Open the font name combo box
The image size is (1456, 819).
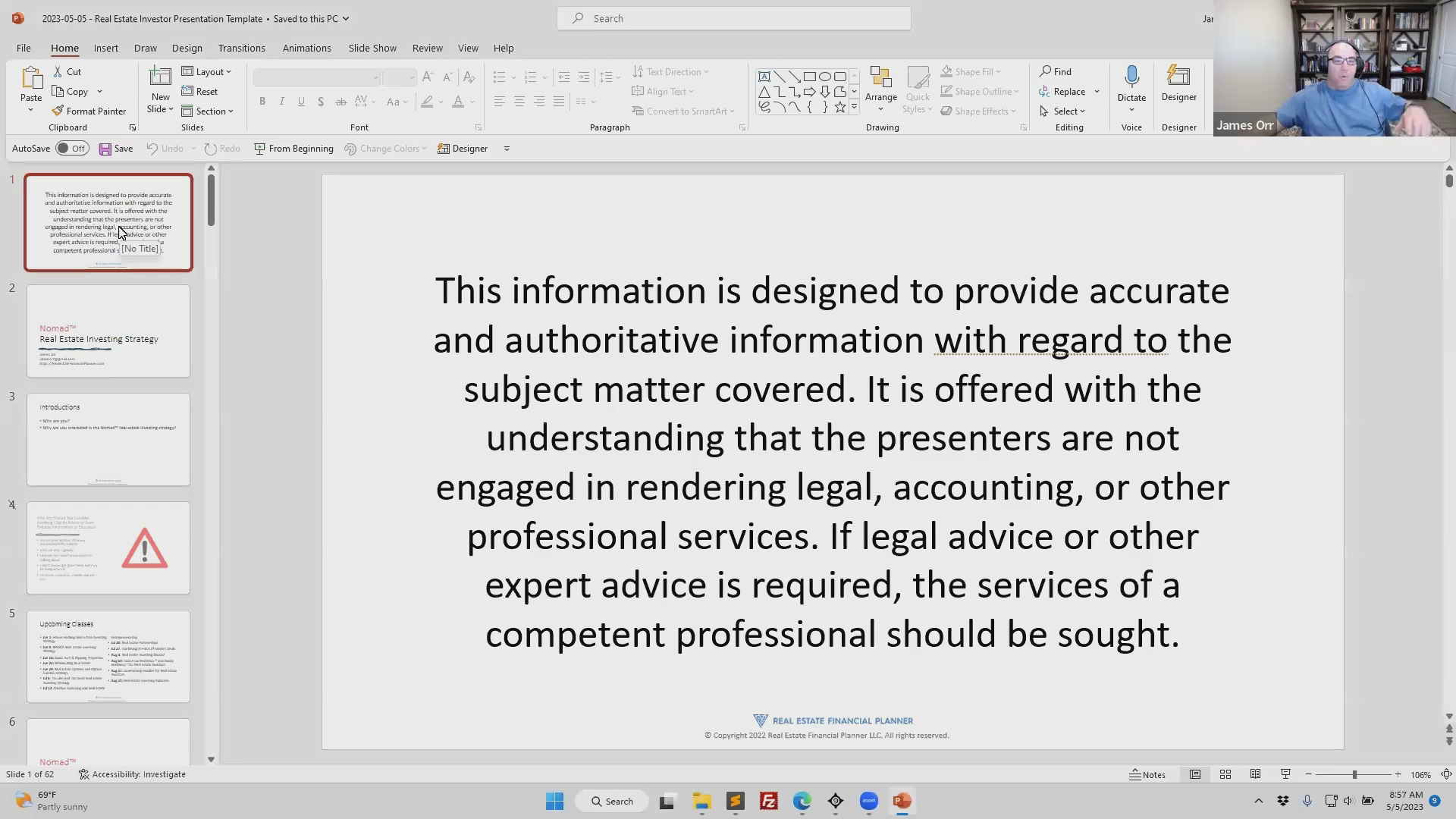316,77
